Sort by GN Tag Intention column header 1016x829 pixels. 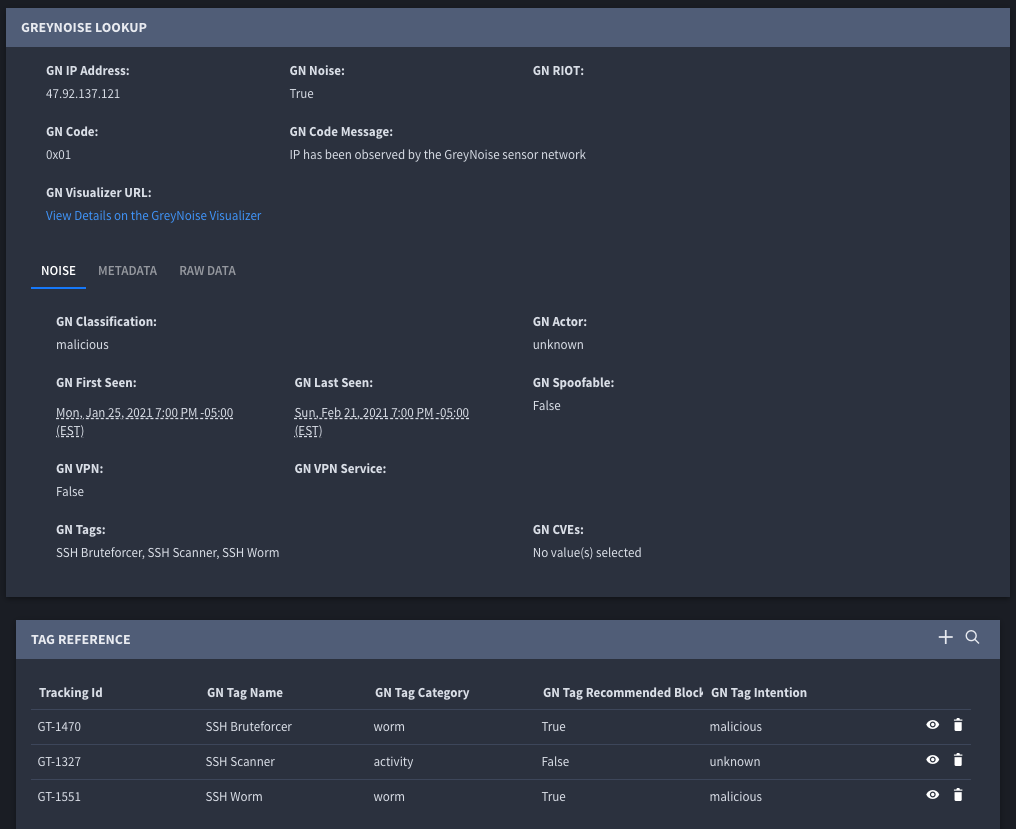(759, 693)
